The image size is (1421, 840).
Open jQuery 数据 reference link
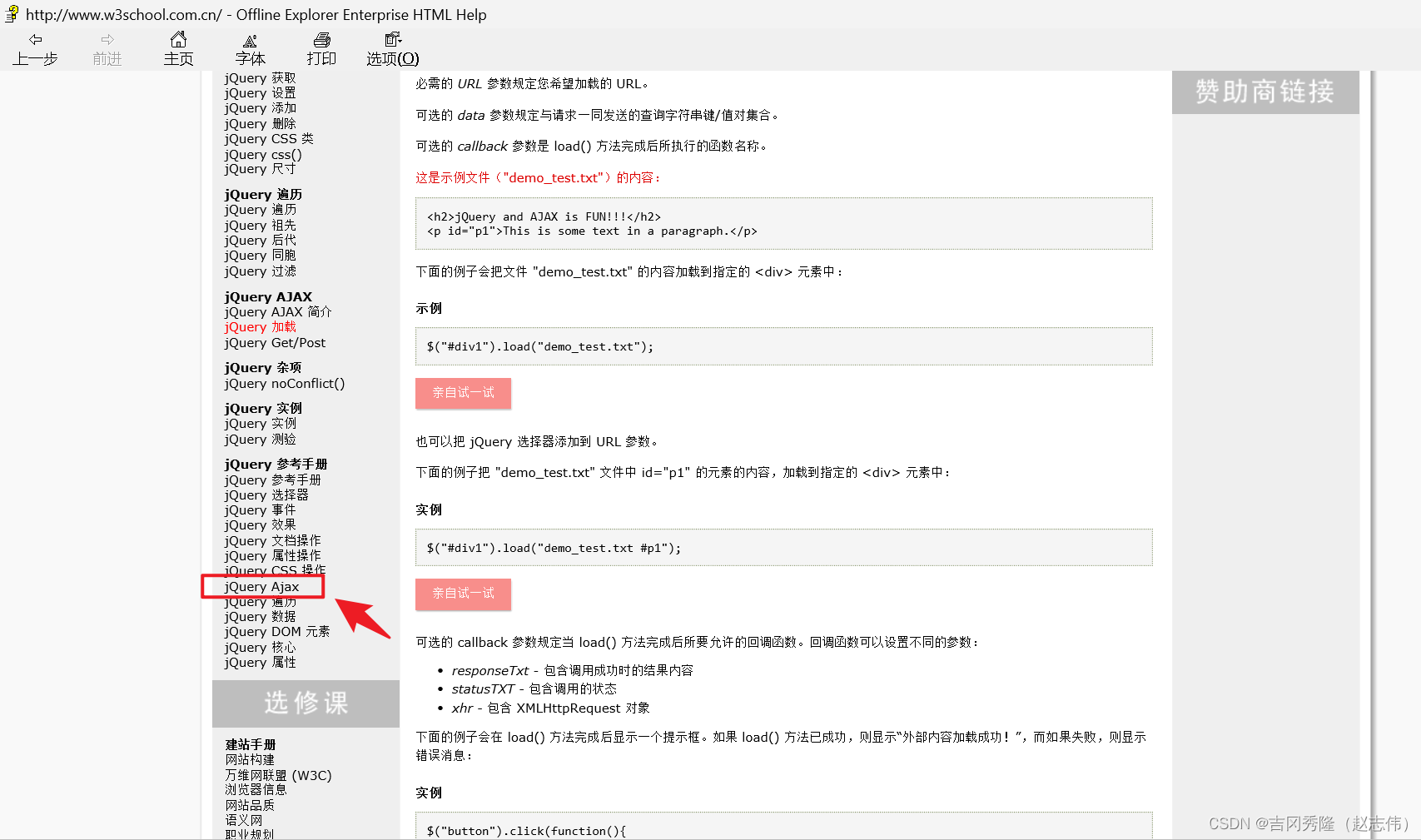[260, 617]
